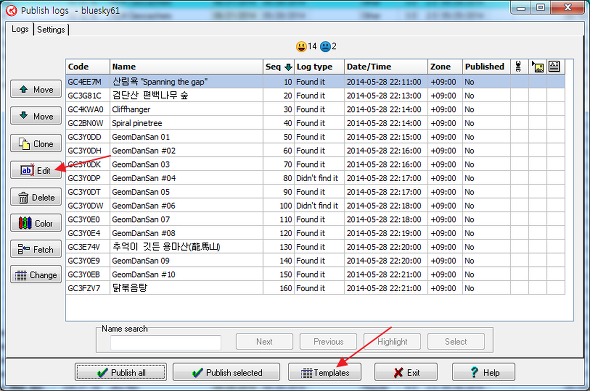
Task: Sort by Date/Time column header
Action: (386, 67)
